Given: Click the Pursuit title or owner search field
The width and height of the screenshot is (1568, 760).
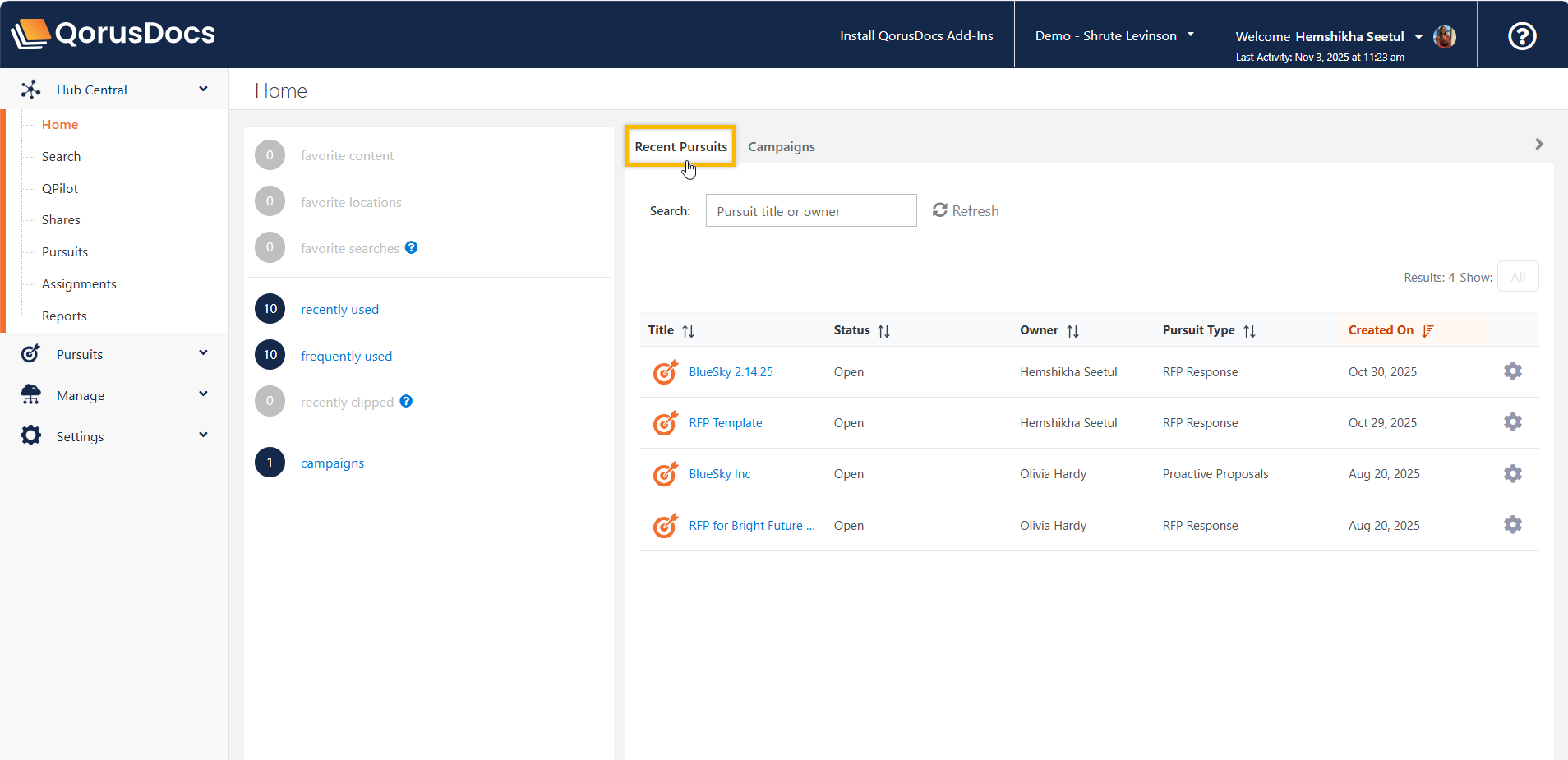Looking at the screenshot, I should pyautogui.click(x=810, y=211).
